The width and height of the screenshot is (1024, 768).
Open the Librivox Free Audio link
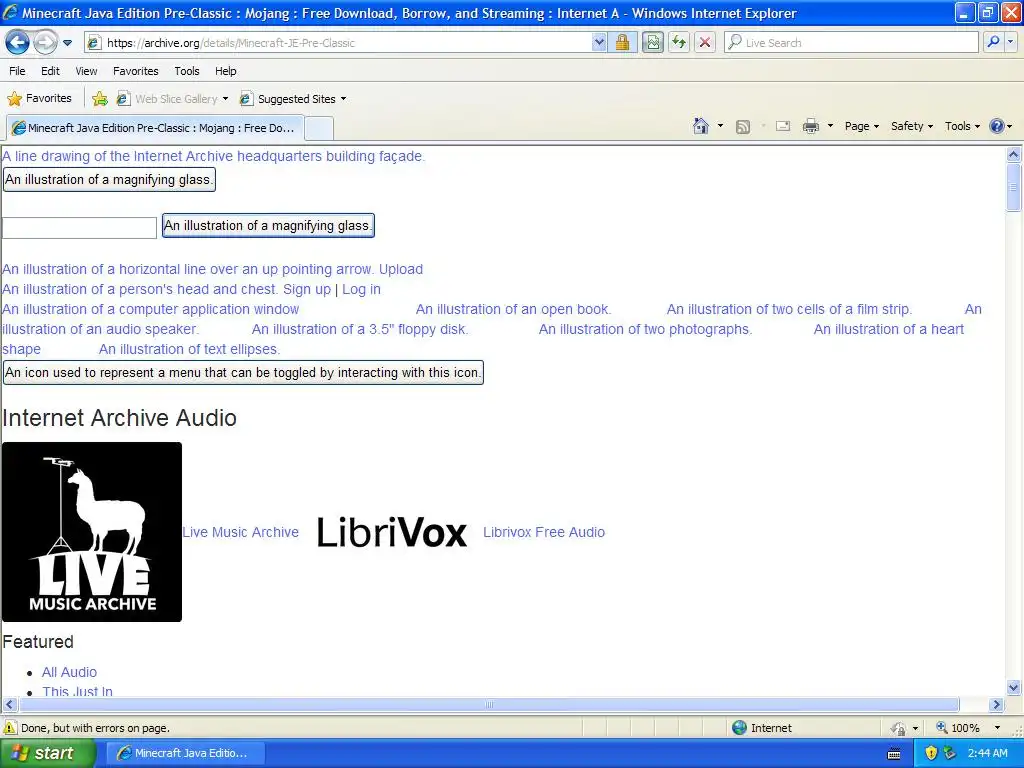click(x=544, y=532)
